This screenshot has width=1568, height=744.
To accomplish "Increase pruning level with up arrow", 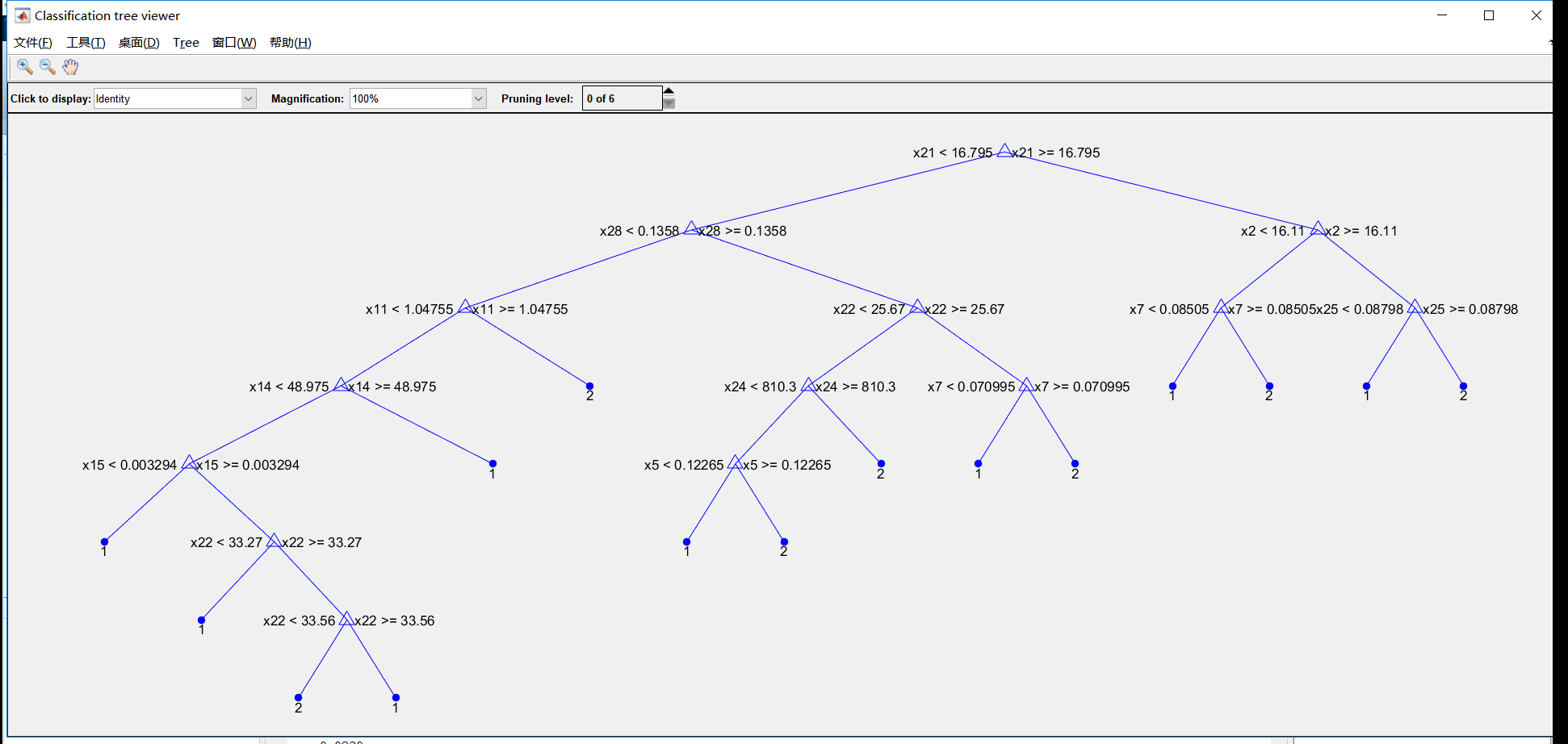I will tap(669, 92).
